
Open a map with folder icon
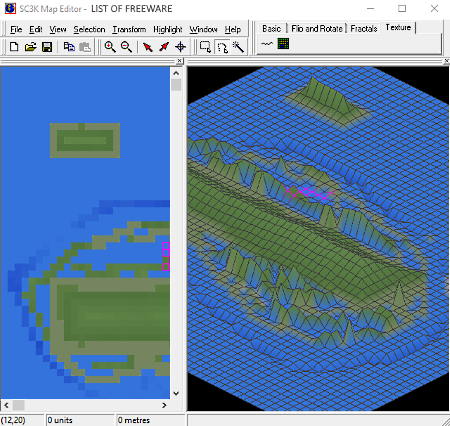tap(30, 47)
